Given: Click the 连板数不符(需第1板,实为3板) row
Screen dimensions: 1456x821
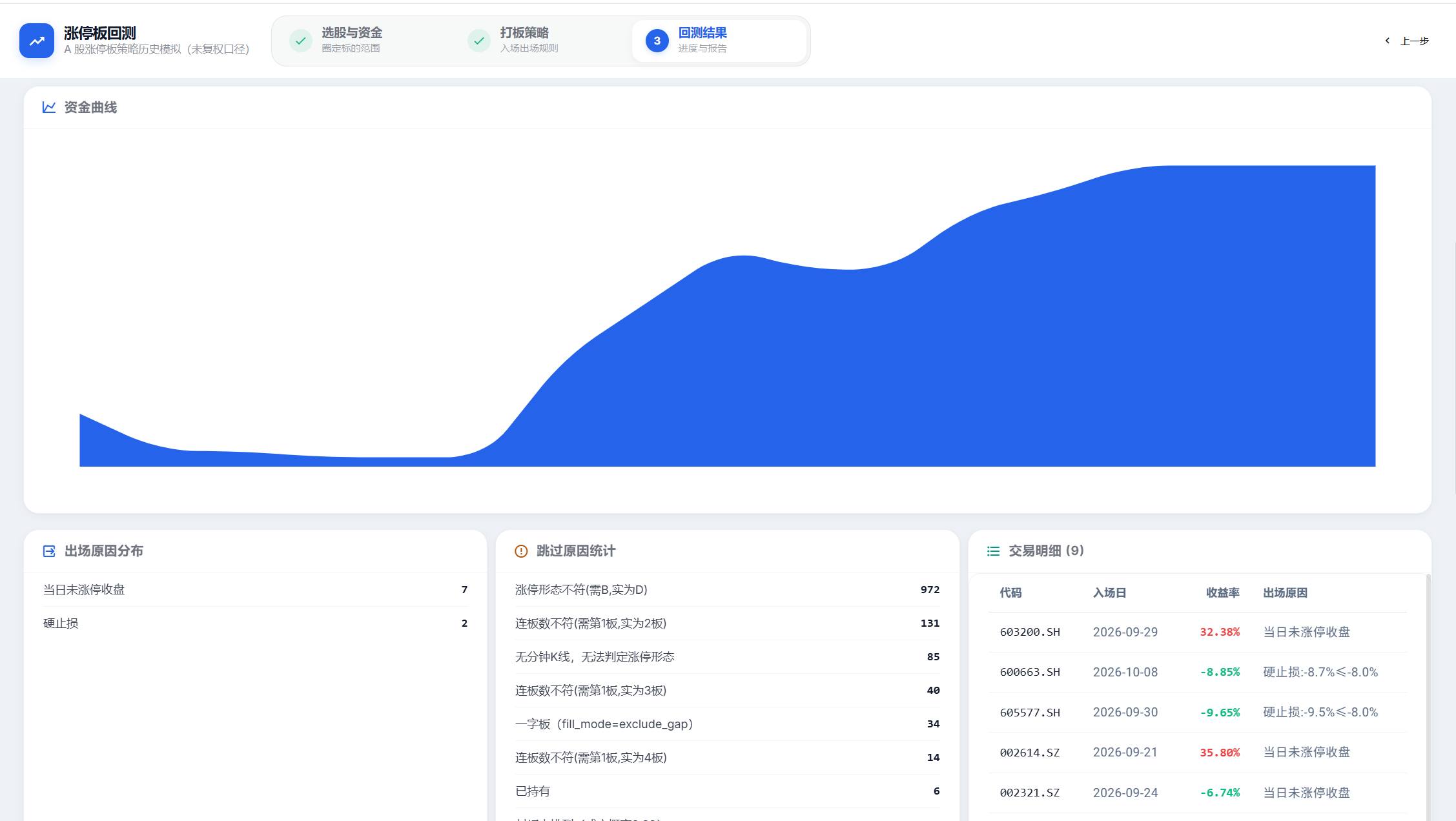Looking at the screenshot, I should [x=727, y=690].
